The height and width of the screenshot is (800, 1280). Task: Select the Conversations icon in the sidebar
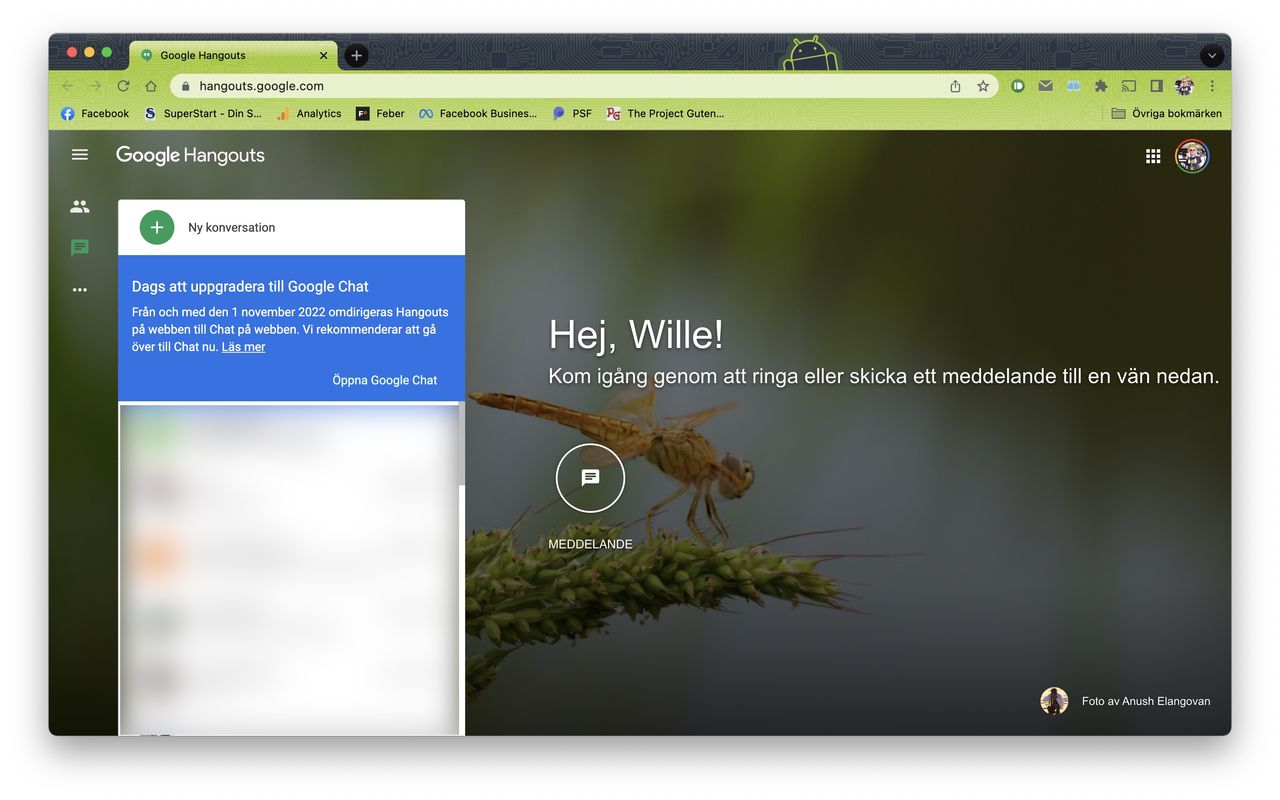(x=79, y=247)
